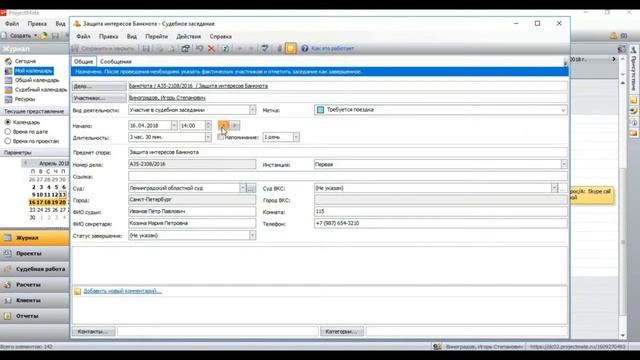Open the Проекты navigation section
The image size is (640, 360).
(x=34, y=253)
